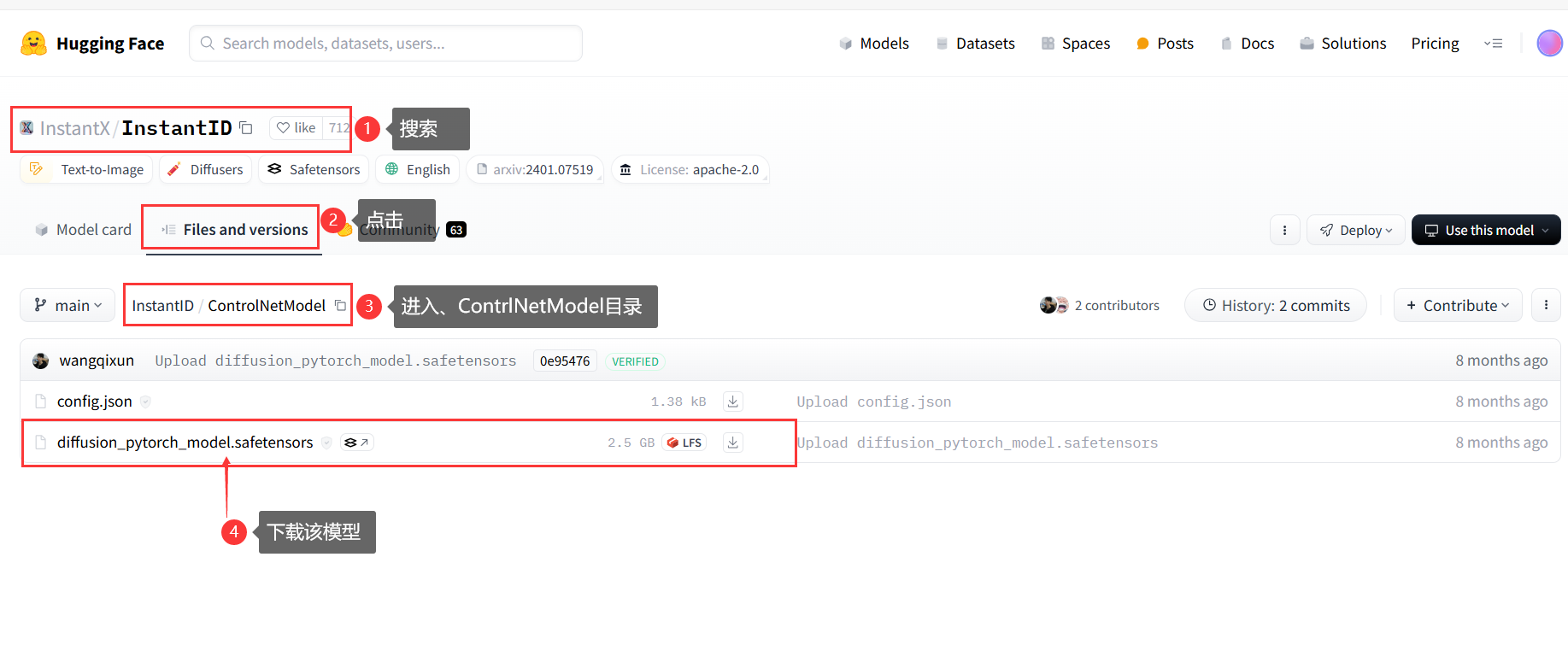The width and height of the screenshot is (1568, 645).
Task: Open the three-dot menu next to Deploy
Action: tap(1284, 230)
